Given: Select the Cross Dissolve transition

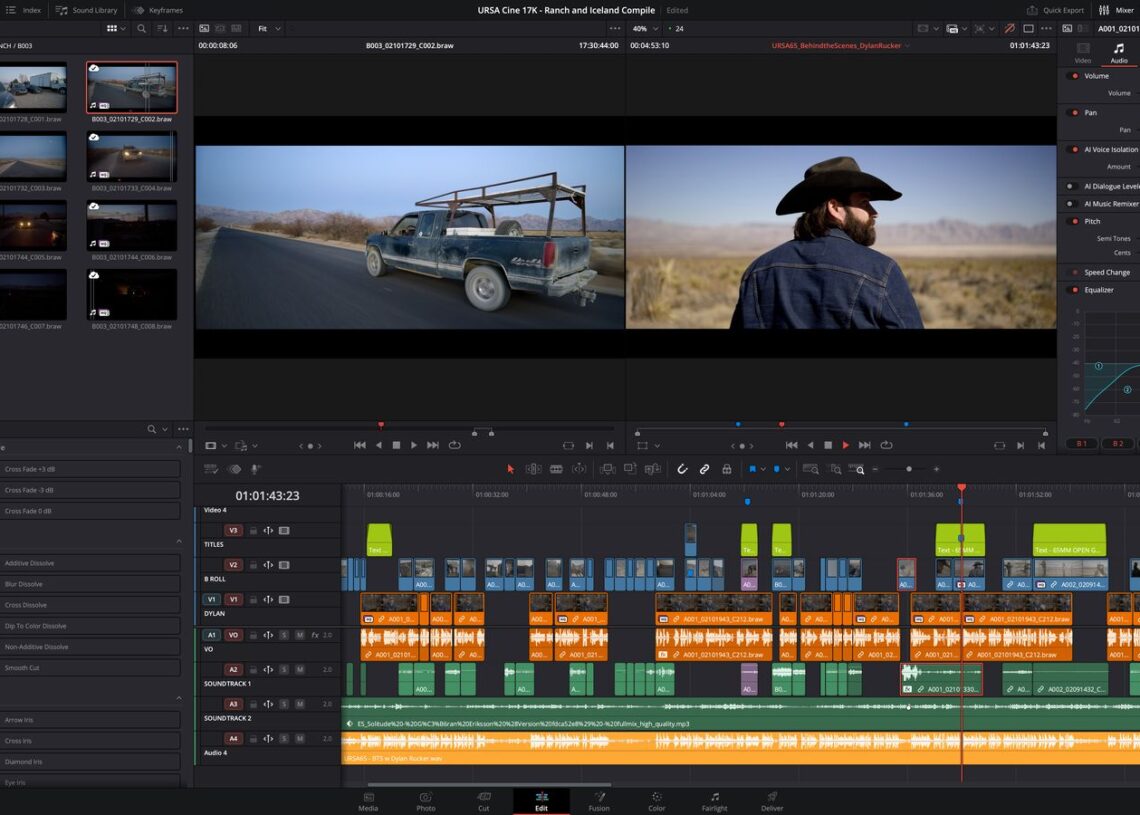Looking at the screenshot, I should 91,605.
